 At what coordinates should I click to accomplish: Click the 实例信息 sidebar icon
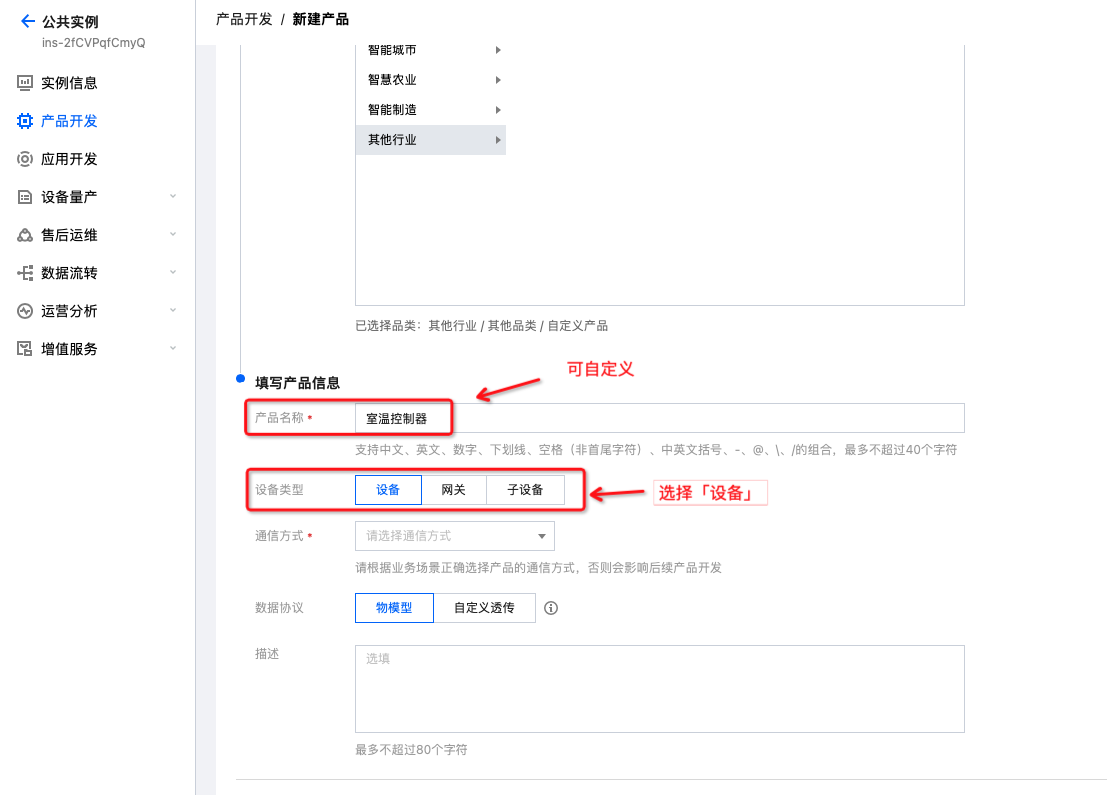click(25, 83)
